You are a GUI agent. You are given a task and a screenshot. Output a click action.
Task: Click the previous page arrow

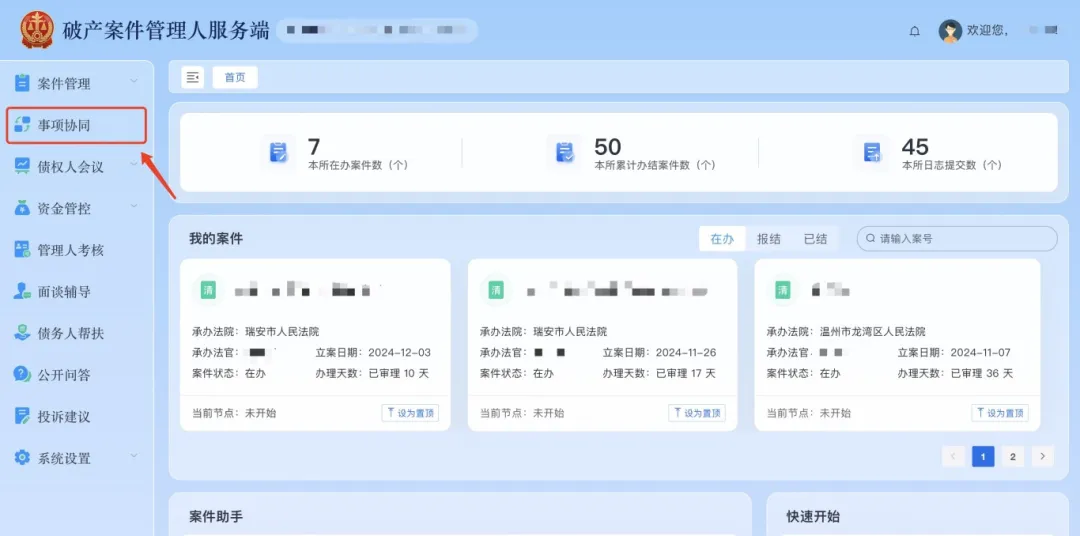tap(953, 456)
